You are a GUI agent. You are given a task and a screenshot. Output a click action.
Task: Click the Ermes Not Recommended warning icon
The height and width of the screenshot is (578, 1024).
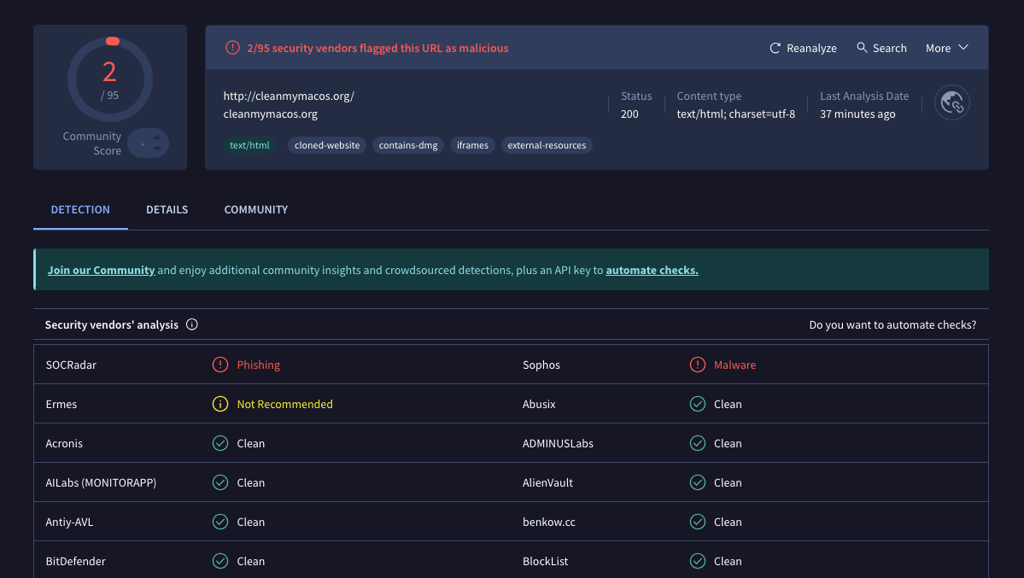tap(220, 404)
